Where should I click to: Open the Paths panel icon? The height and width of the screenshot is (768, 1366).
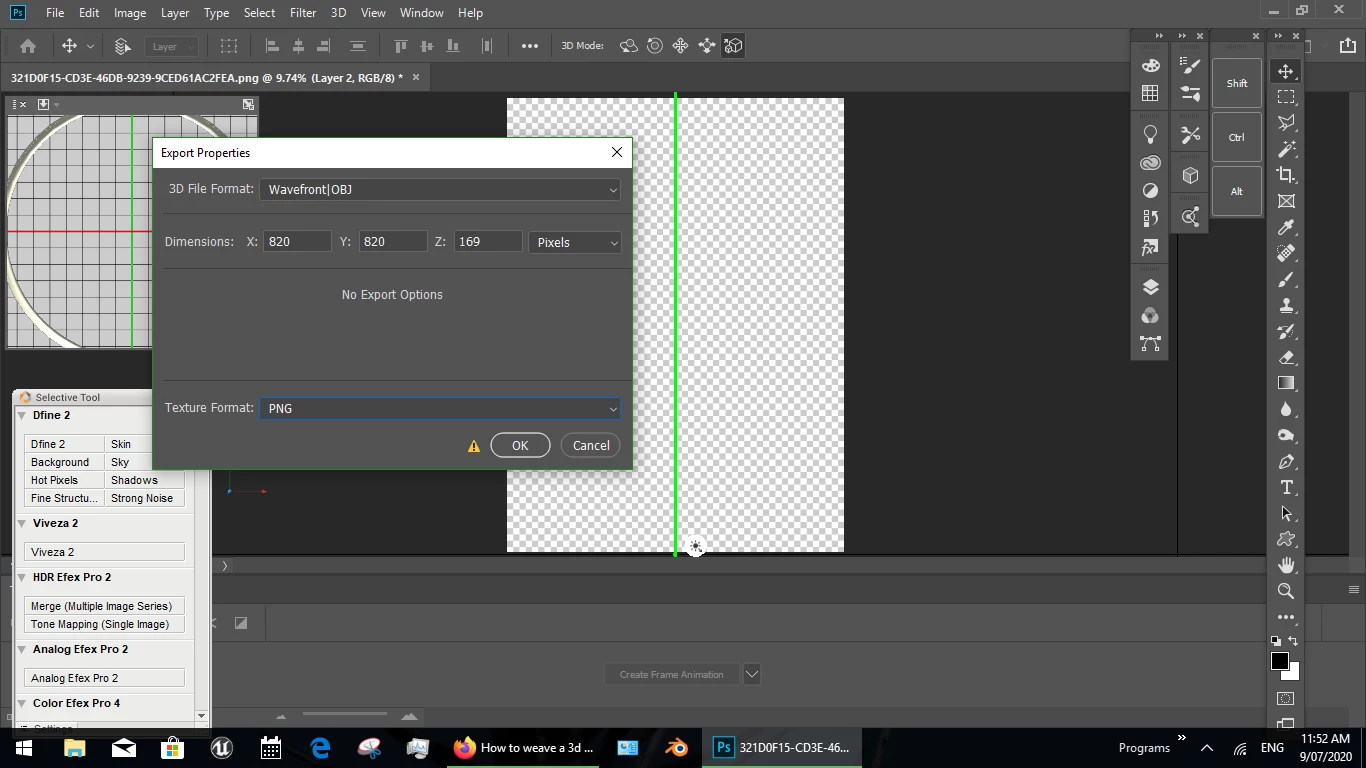click(x=1150, y=343)
